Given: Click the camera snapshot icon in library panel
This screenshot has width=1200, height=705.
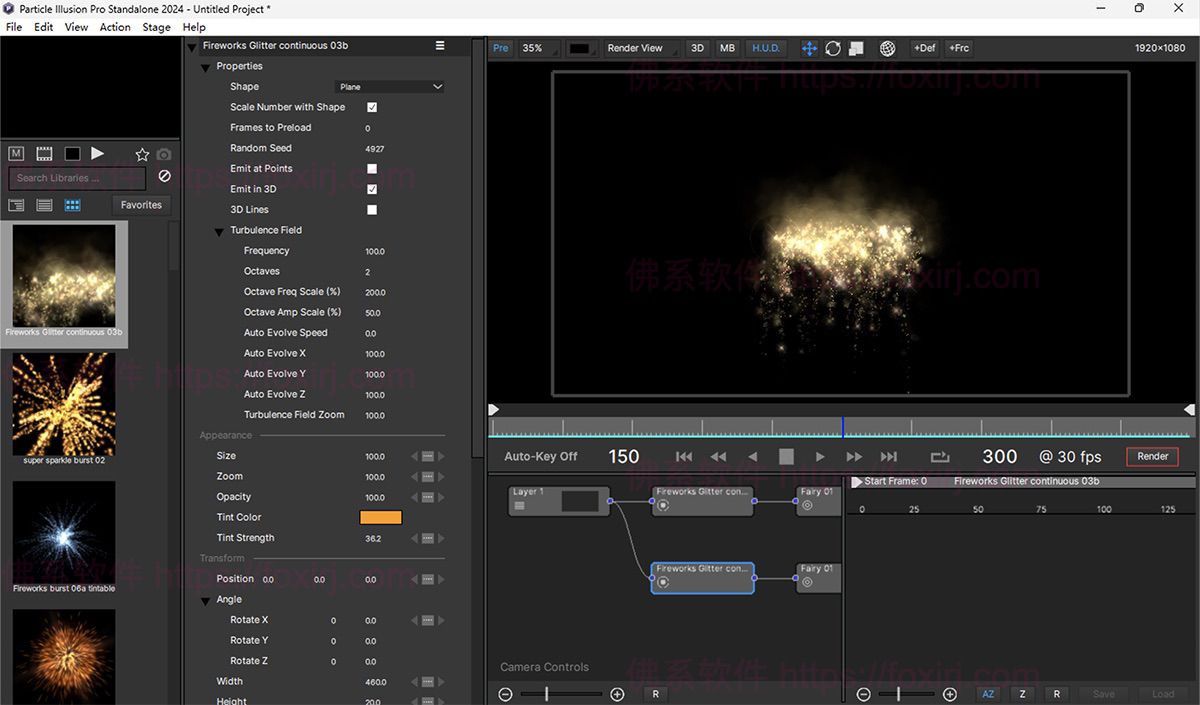Looking at the screenshot, I should (163, 154).
